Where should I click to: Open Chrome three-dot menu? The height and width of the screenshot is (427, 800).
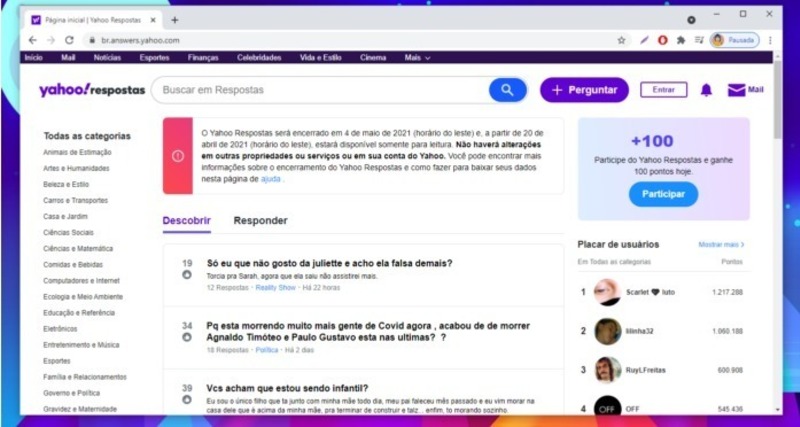click(770, 40)
